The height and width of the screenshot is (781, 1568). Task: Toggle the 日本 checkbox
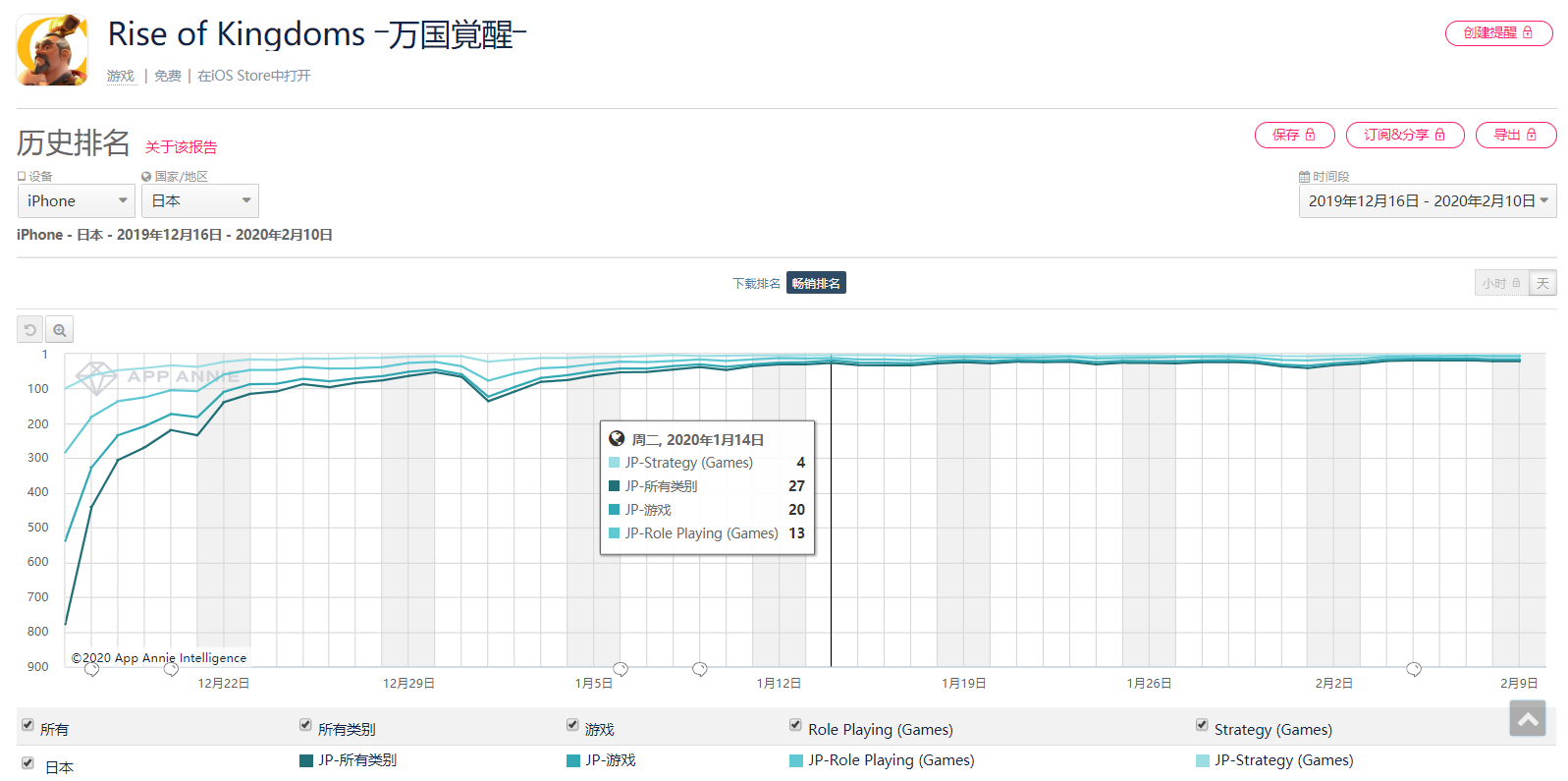click(x=27, y=763)
